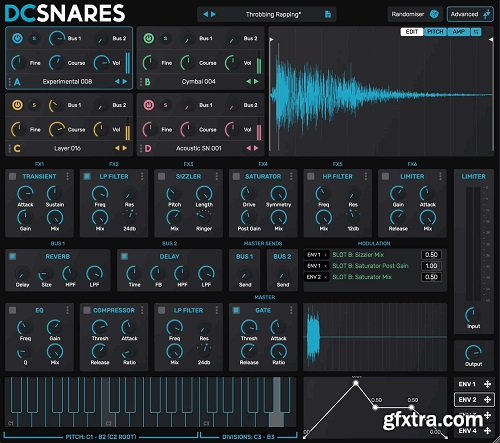Toggle power for sample slot B
Image resolution: width=500 pixels, height=443 pixels.
coord(149,38)
